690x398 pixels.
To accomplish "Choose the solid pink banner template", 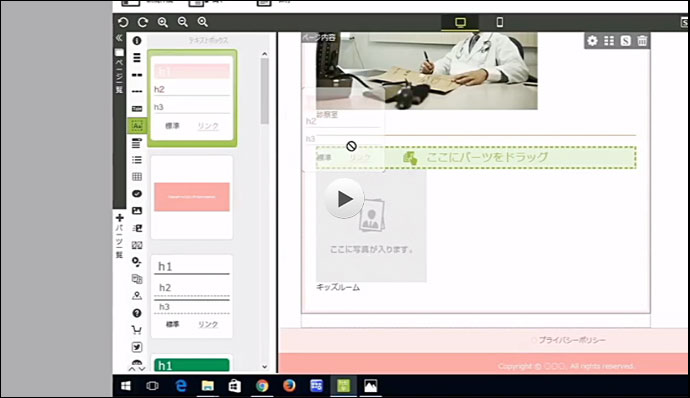I will pyautogui.click(x=192, y=197).
